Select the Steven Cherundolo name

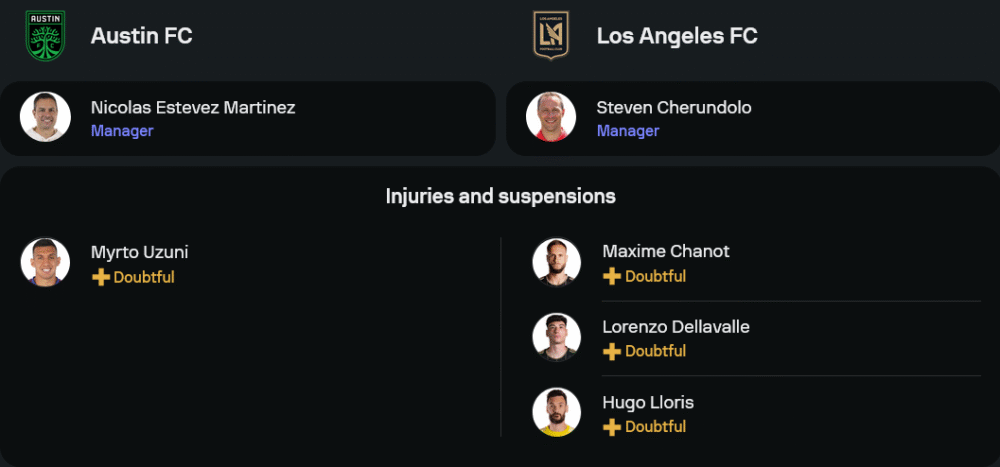(674, 107)
